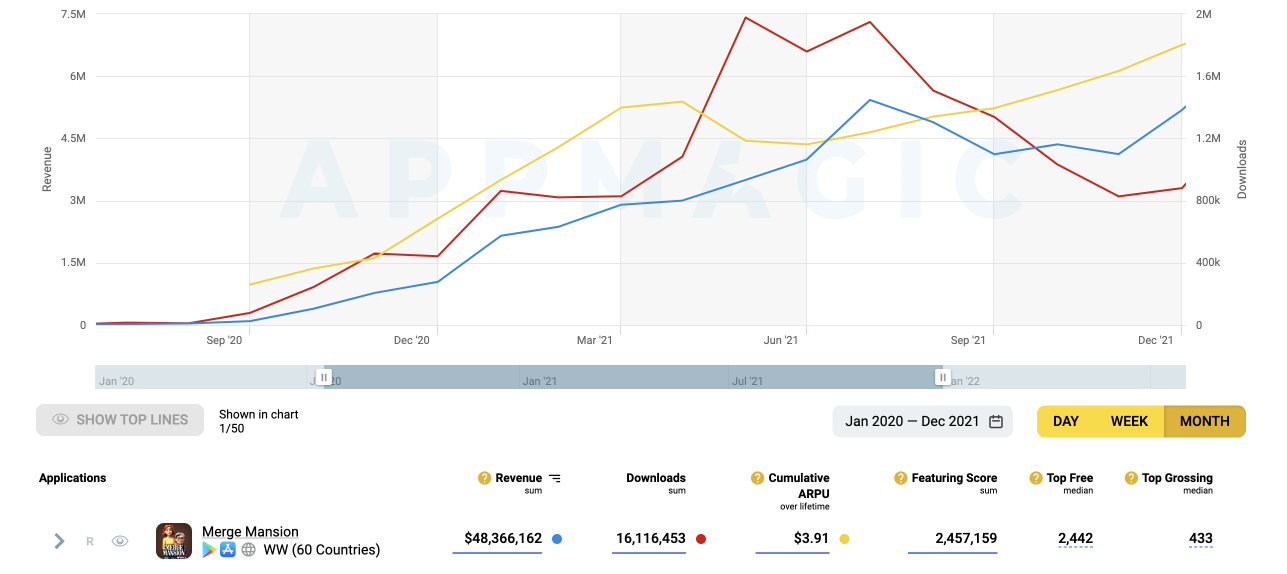Click the Revenue help question mark icon
1287x574 pixels.
[x=485, y=478]
